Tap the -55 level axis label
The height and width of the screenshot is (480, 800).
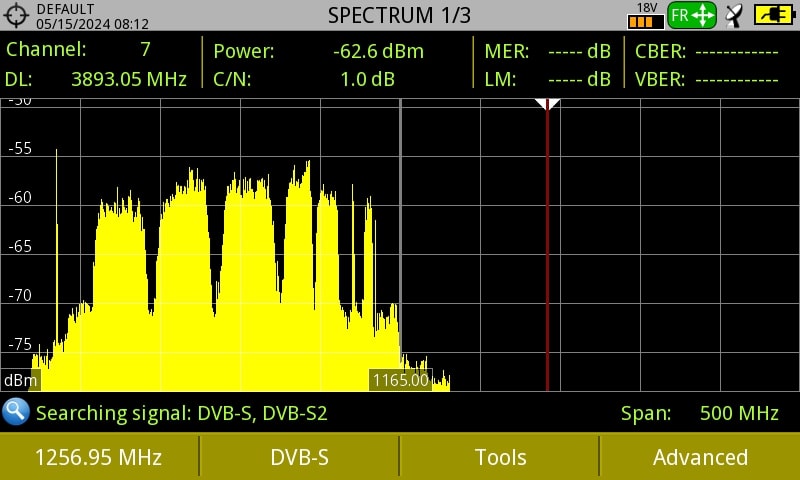coord(20,148)
